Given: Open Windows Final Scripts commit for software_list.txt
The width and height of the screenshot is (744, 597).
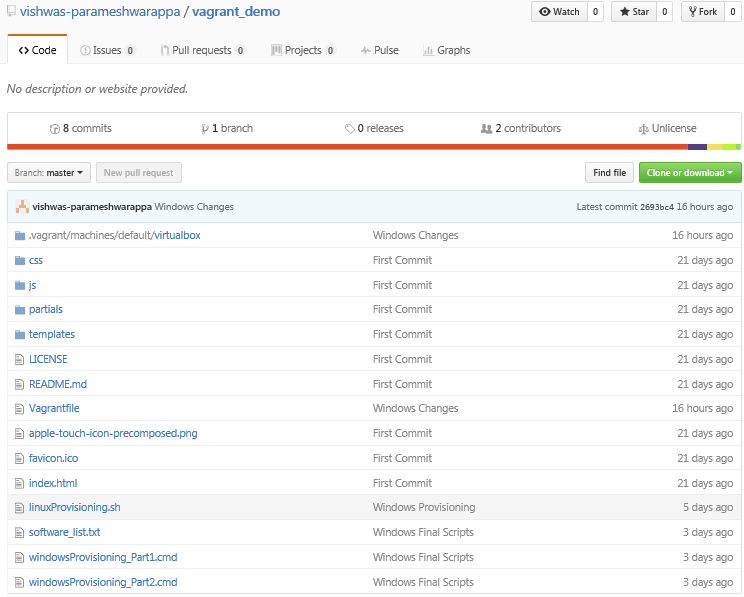Looking at the screenshot, I should [x=423, y=532].
